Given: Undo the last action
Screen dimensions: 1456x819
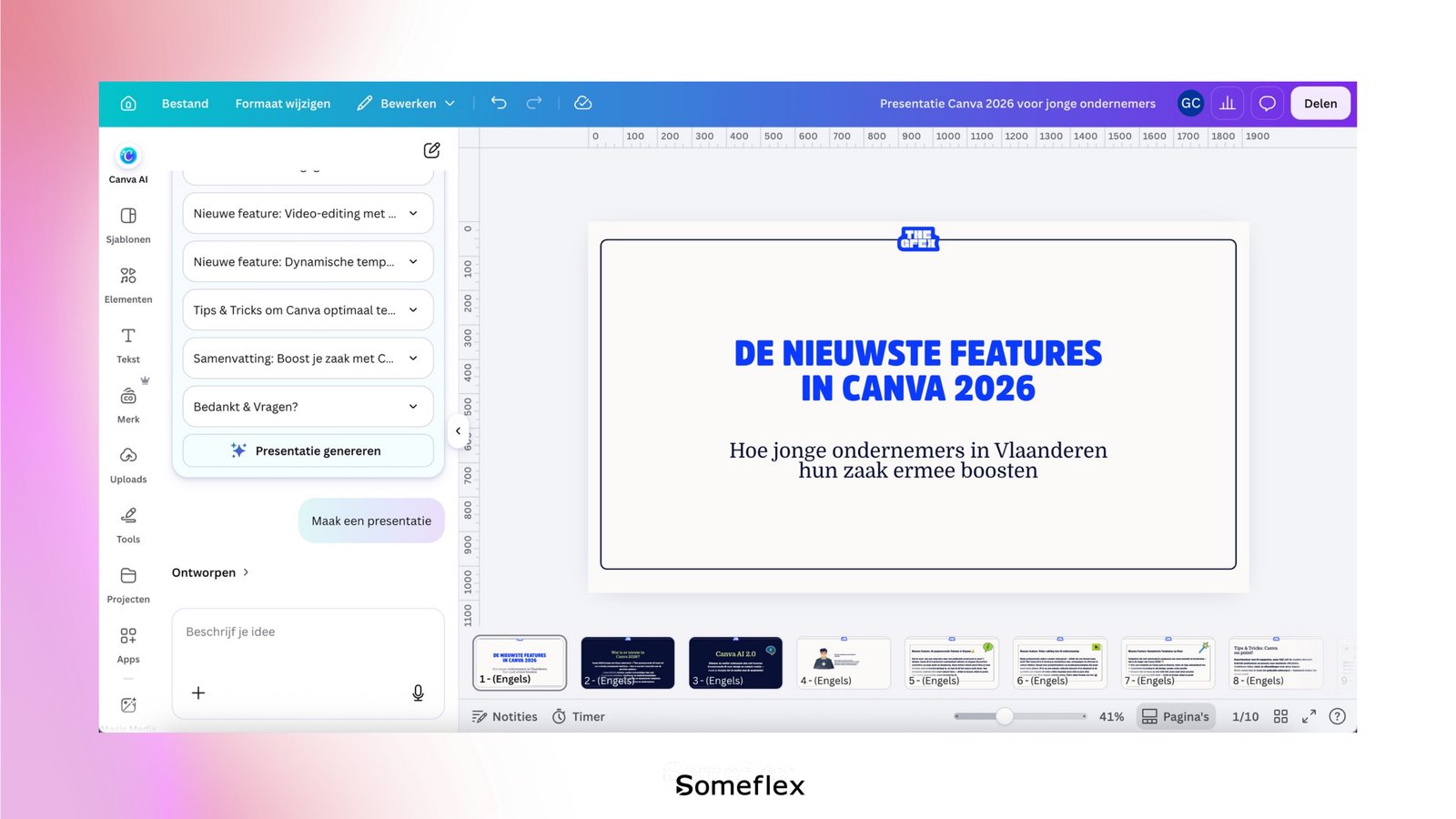Looking at the screenshot, I should point(499,103).
